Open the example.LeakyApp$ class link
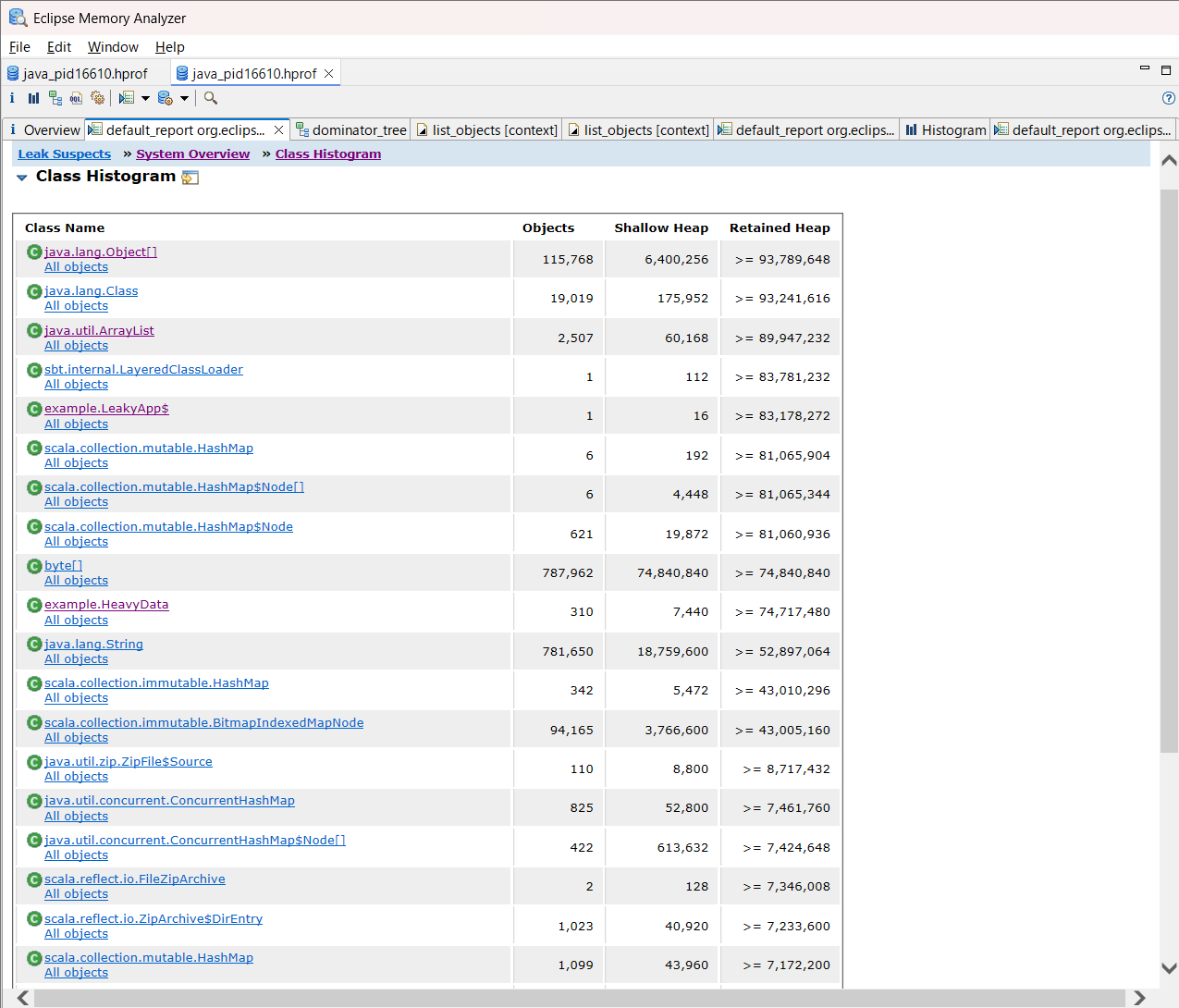1179x1008 pixels. (106, 409)
